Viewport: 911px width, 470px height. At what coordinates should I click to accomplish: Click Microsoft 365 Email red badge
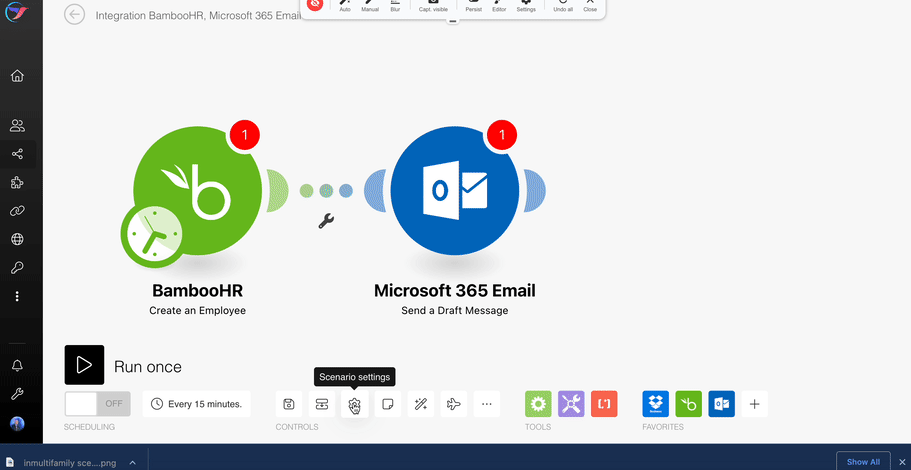(502, 135)
